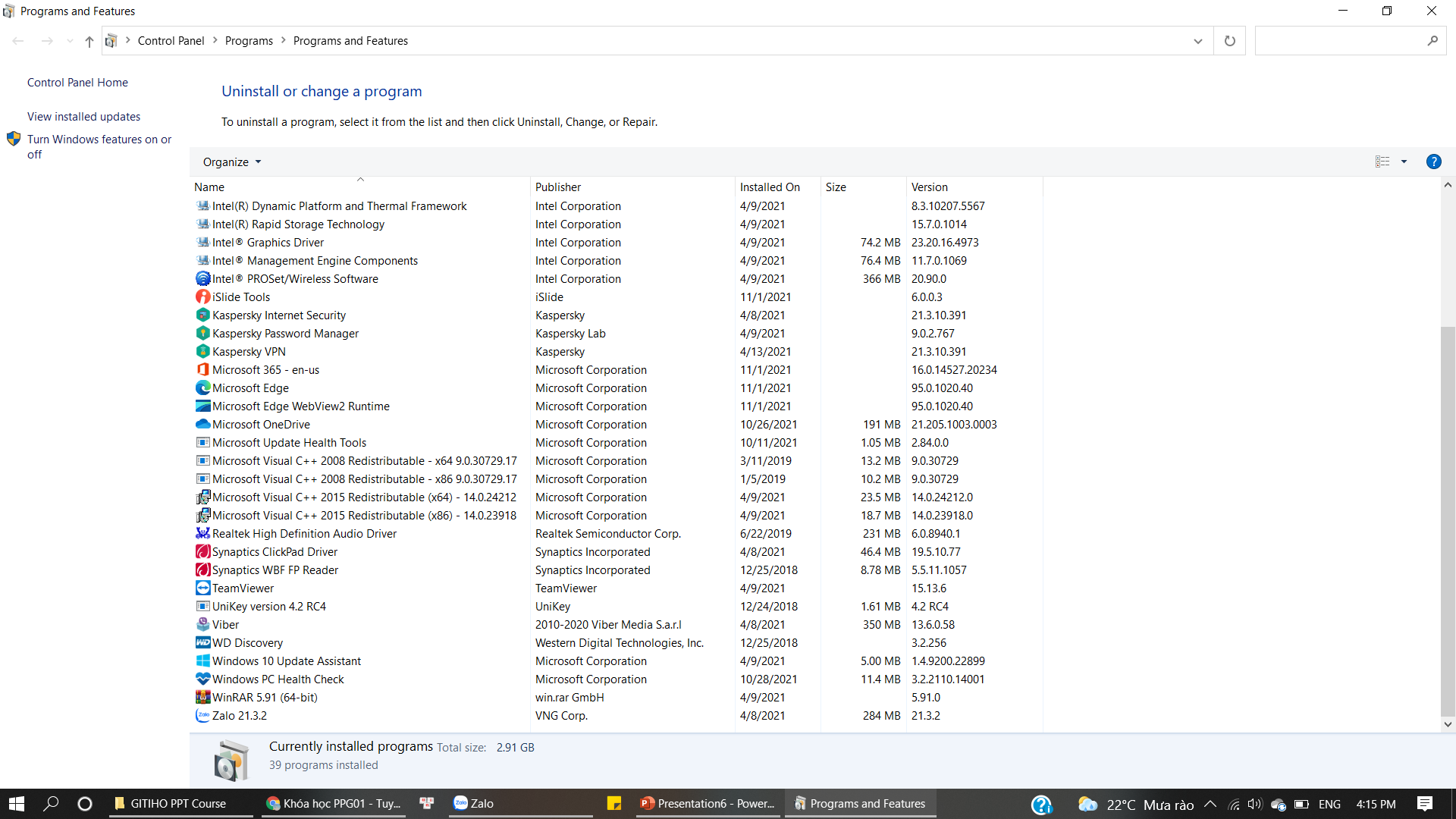Viewport: 1456px width, 819px height.
Task: Click the Windows PC Health Check icon
Action: (202, 679)
